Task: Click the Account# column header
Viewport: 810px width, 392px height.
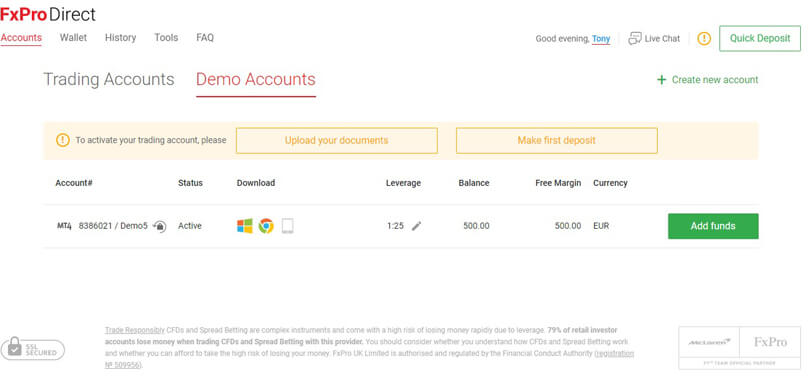Action: (x=73, y=183)
